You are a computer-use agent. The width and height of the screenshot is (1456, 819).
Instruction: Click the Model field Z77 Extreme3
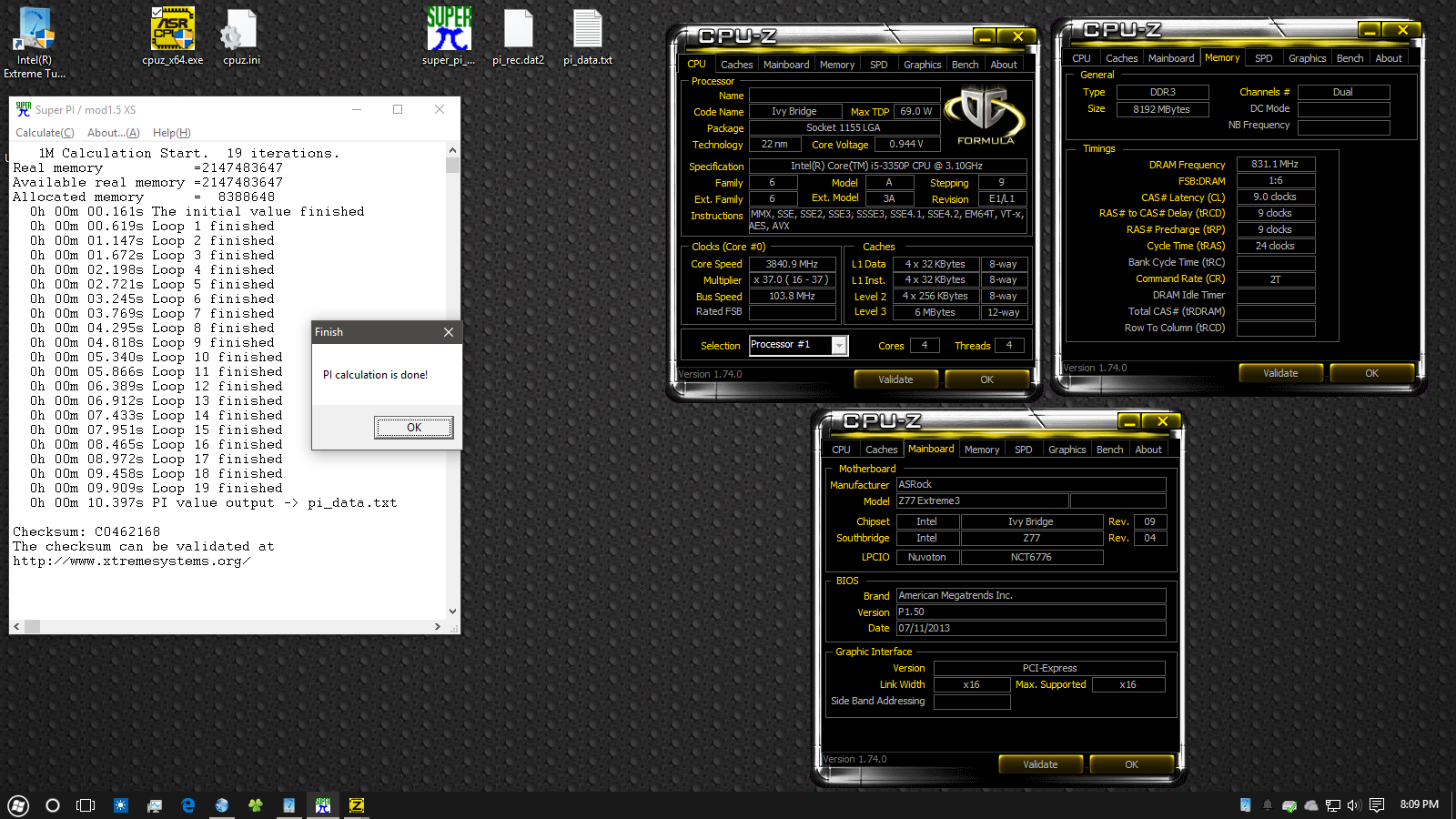tap(982, 501)
